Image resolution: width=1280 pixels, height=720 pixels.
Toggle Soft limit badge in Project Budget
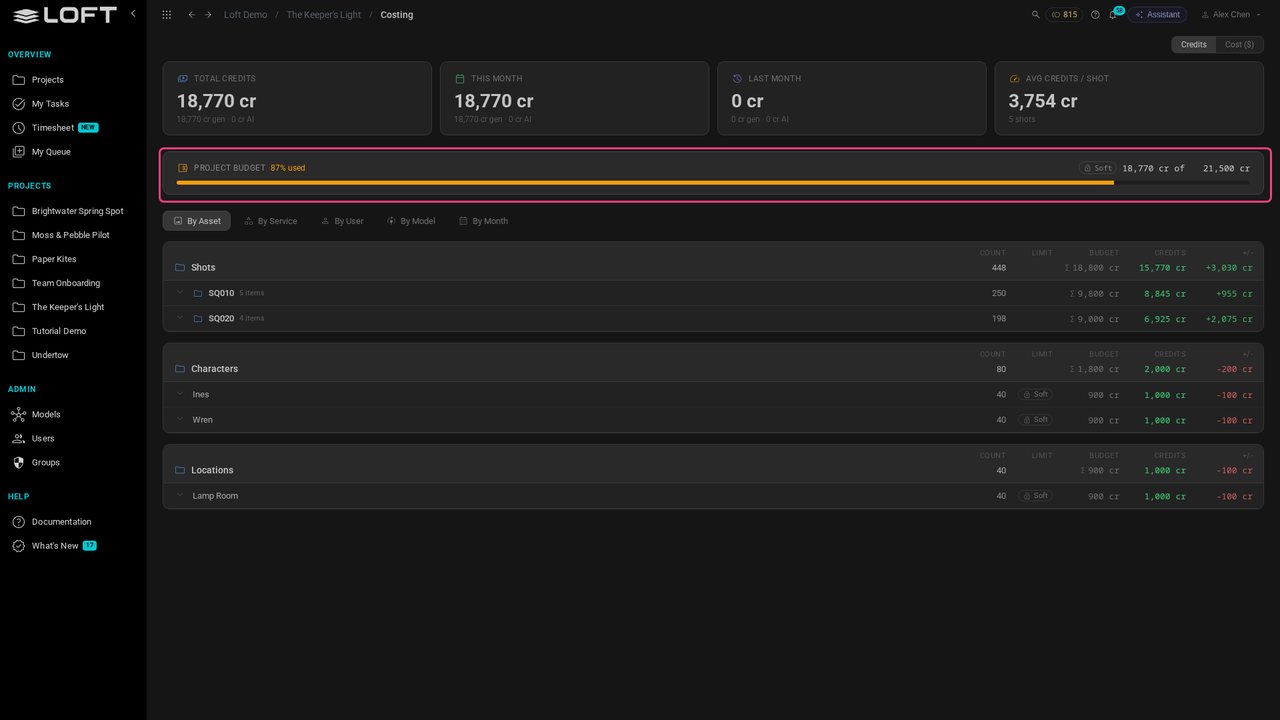[1097, 168]
